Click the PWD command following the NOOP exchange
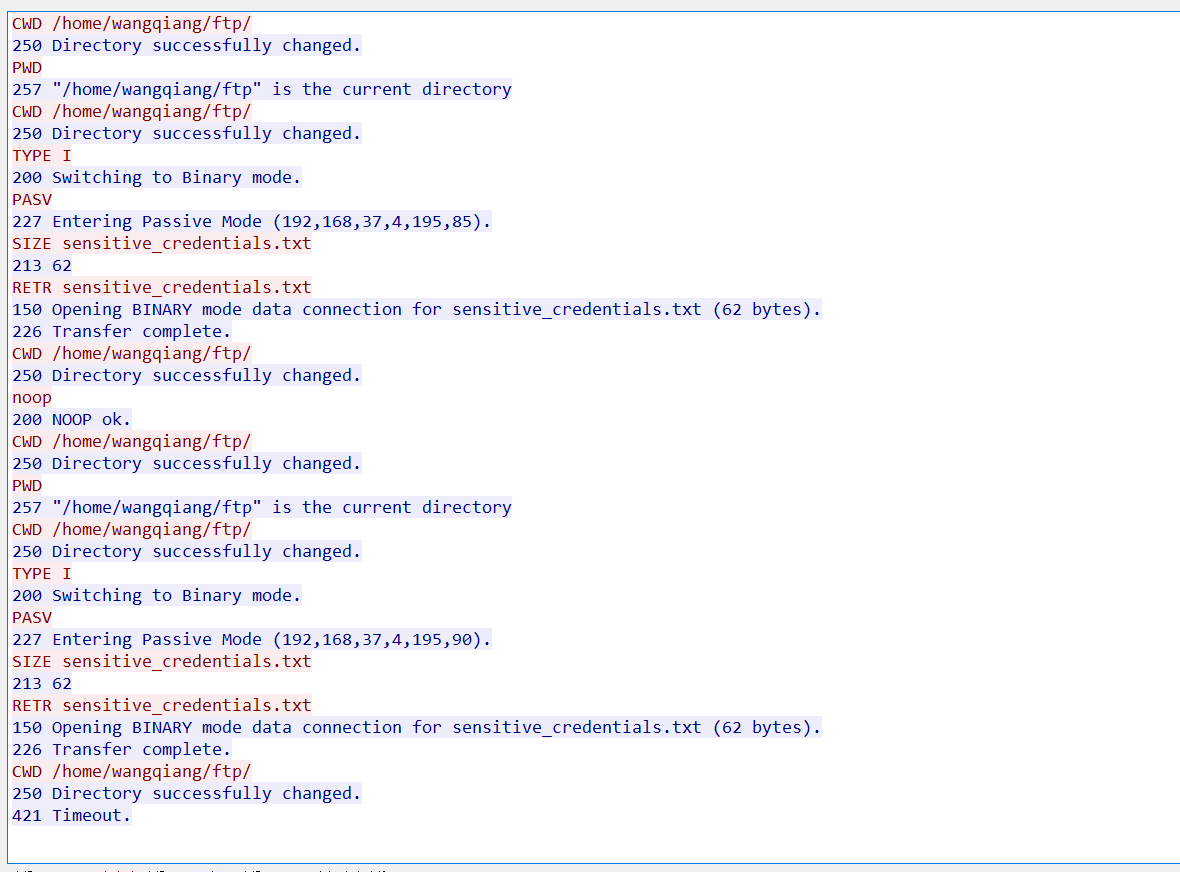 click(27, 485)
